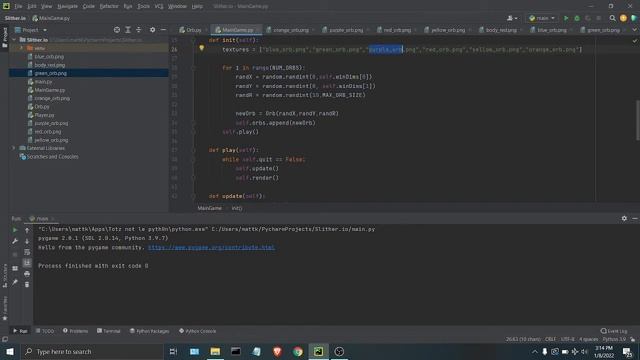Show hidden editor tabs dropdown chevron
Viewport: 640px width, 360px height.
(x=634, y=30)
